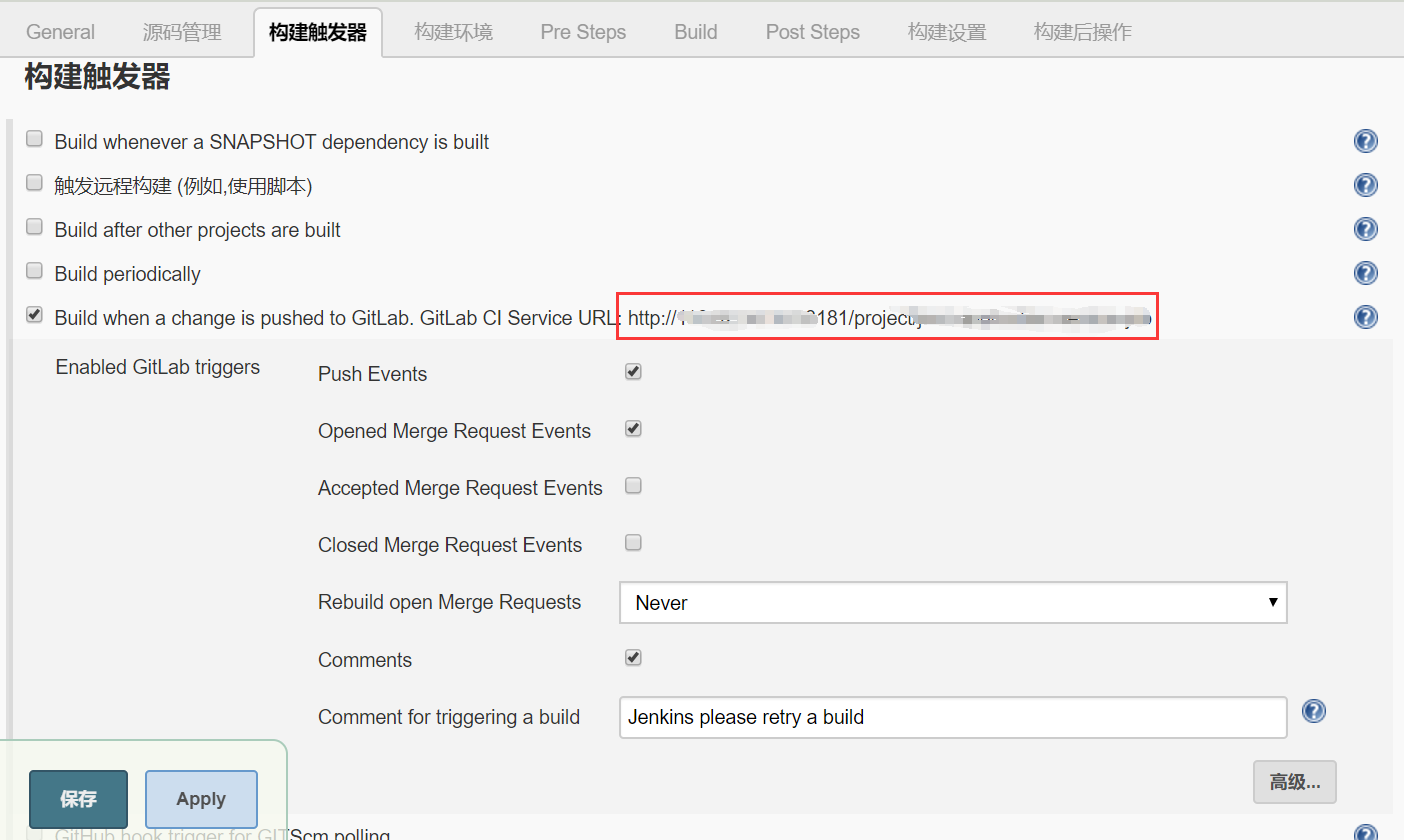Screen dimensions: 1404x840
Task: Open help icon for 触发远程构建 option
Action: point(1366,185)
